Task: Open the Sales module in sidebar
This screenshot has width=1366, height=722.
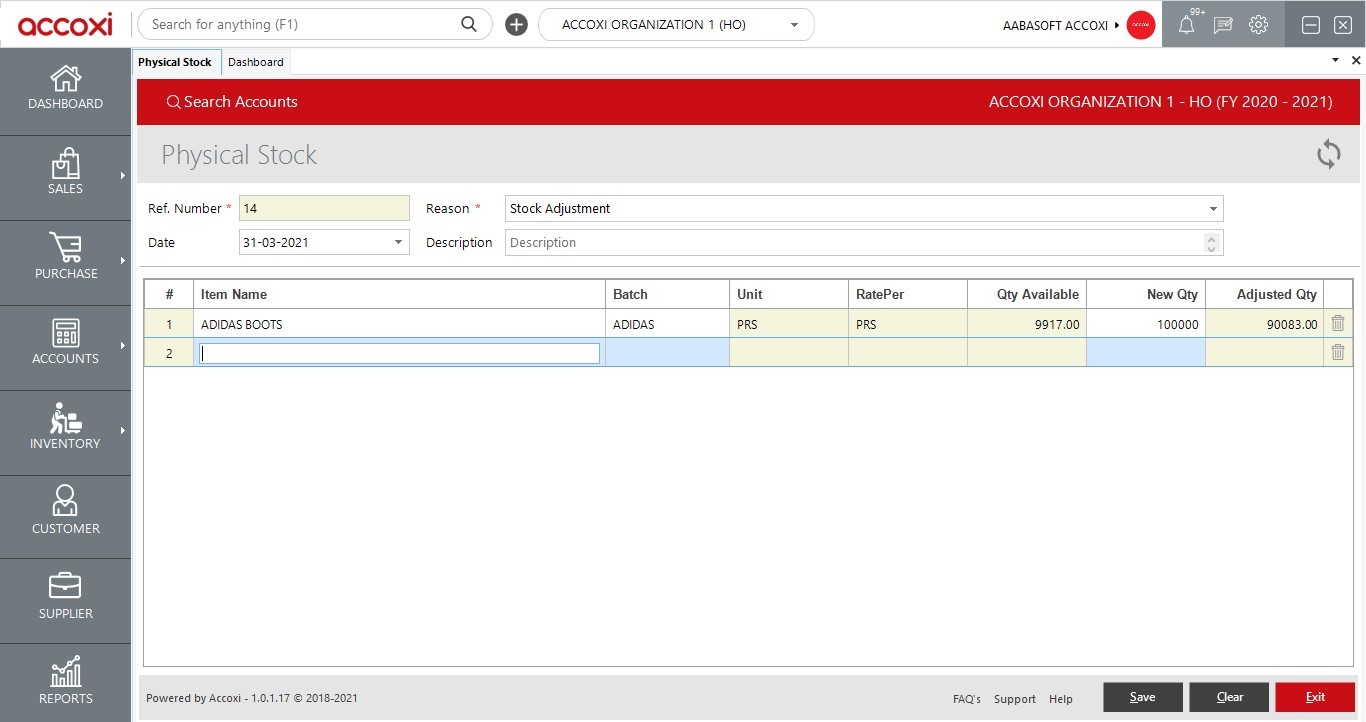Action: tap(65, 177)
